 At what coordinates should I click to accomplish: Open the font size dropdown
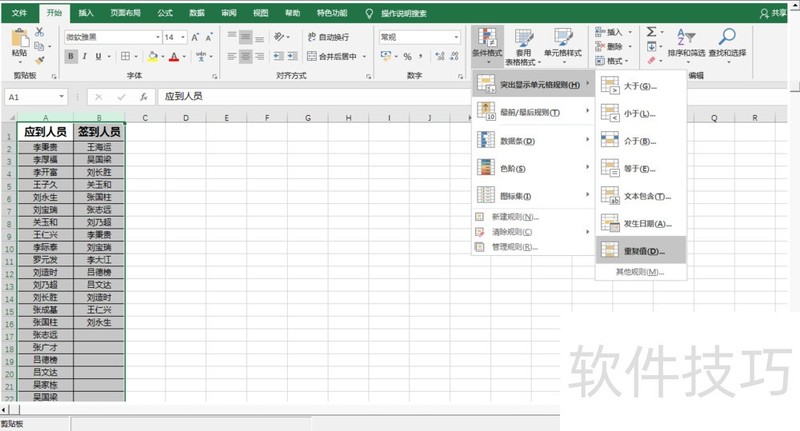(x=183, y=37)
